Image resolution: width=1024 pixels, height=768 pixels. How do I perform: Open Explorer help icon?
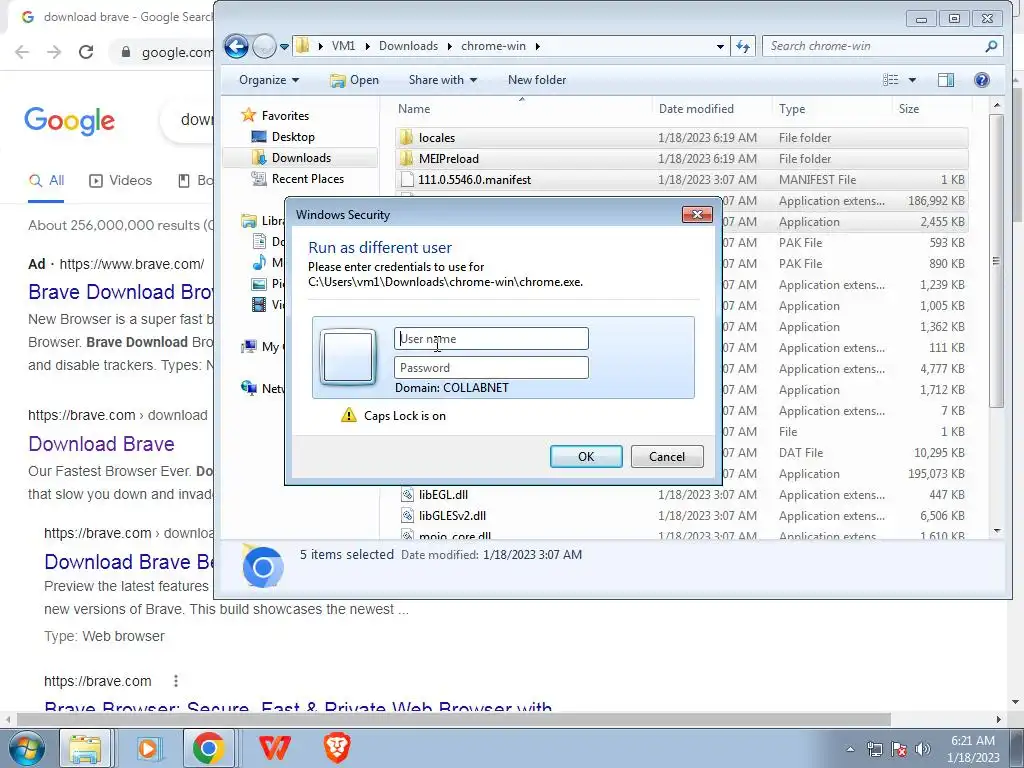982,80
